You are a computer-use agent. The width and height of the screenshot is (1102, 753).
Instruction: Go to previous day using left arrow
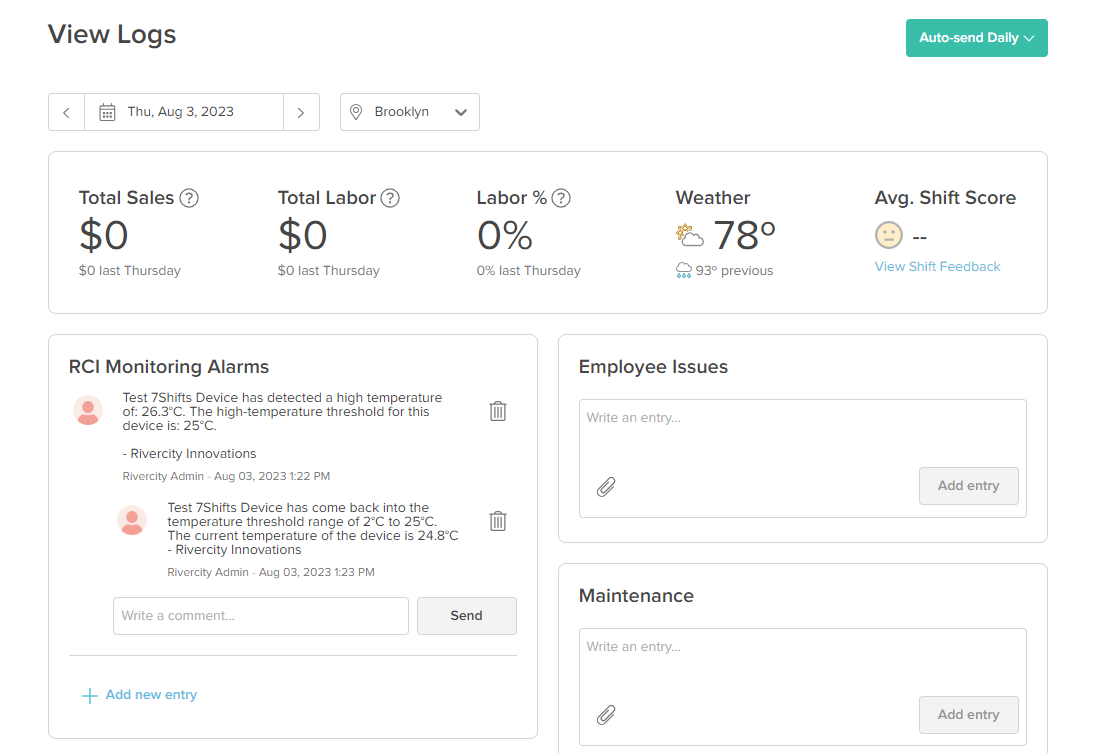(x=66, y=112)
